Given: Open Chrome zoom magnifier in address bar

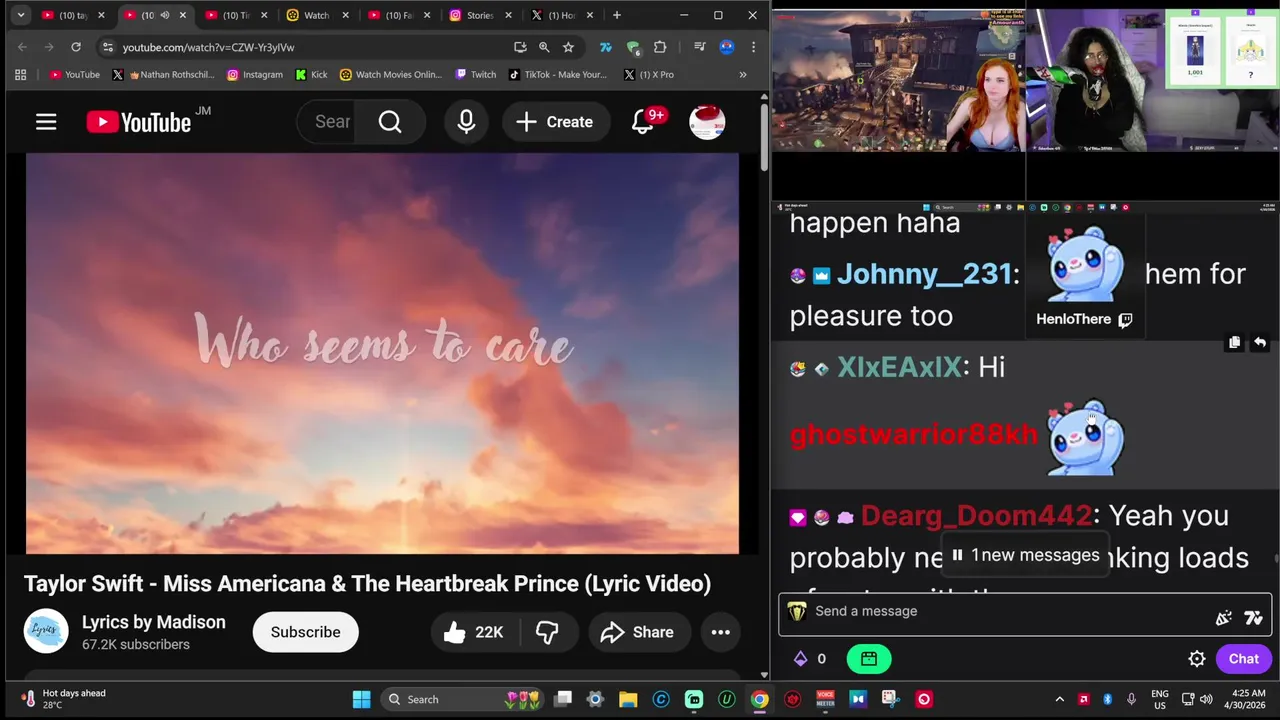Looking at the screenshot, I should 544,47.
